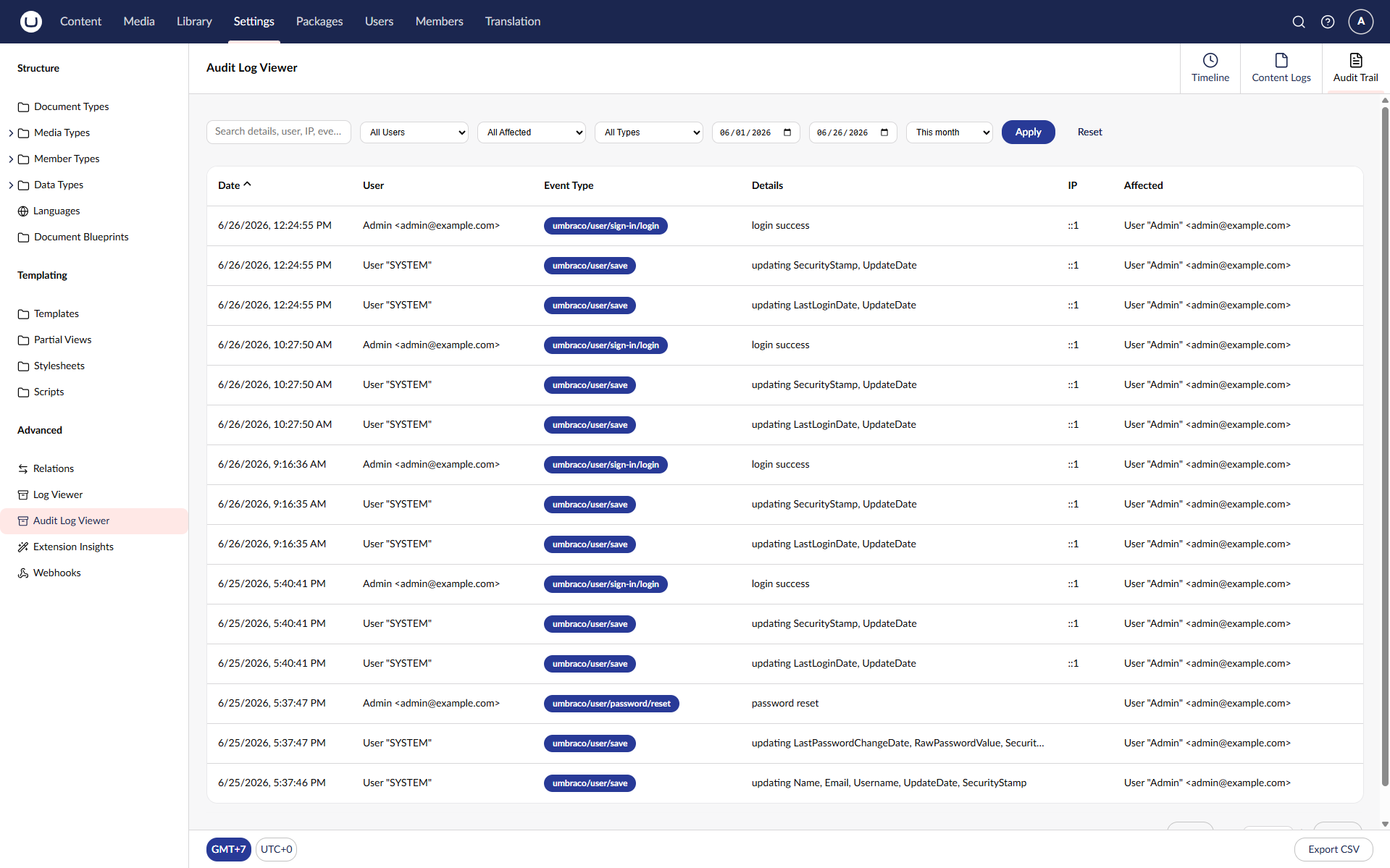This screenshot has width=1390, height=868.
Task: Click the Event Type column header
Action: coord(569,186)
